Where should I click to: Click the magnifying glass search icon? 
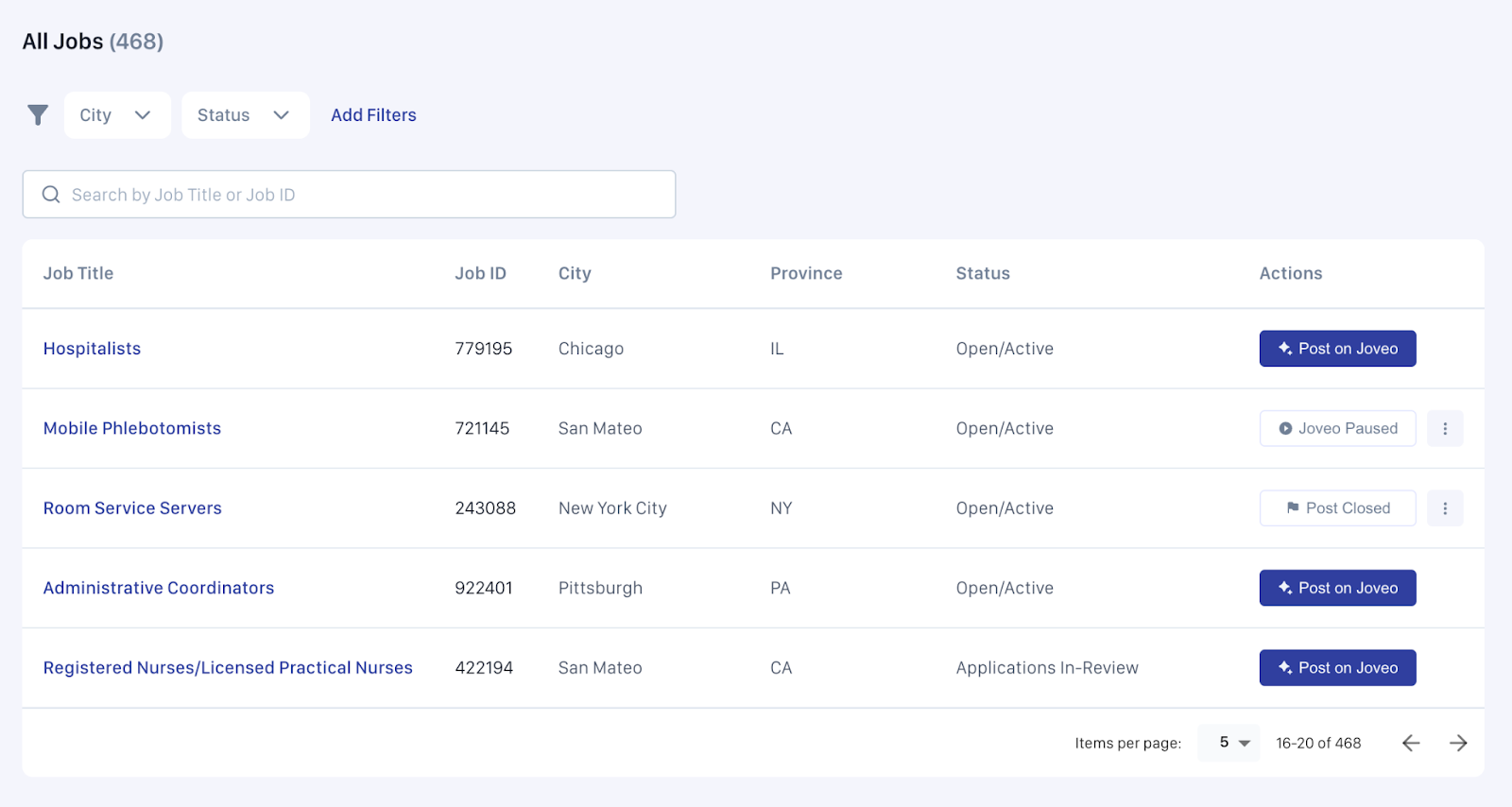(51, 195)
